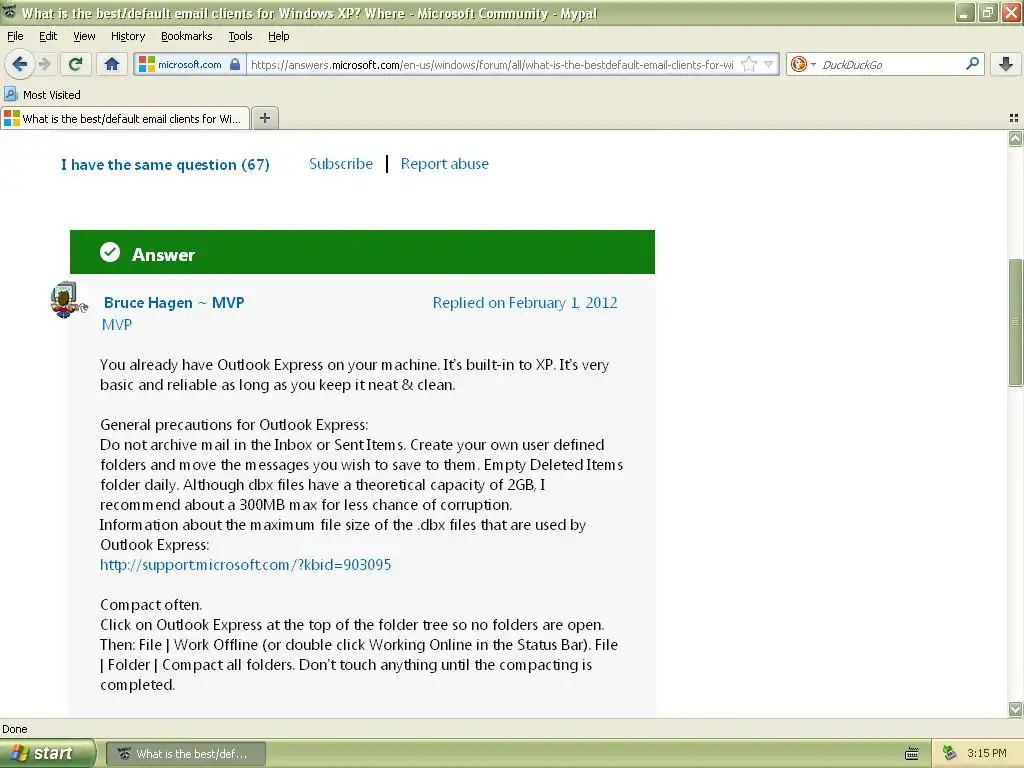
Task: Click the Mypal raccoon icon in title bar
Action: point(9,12)
